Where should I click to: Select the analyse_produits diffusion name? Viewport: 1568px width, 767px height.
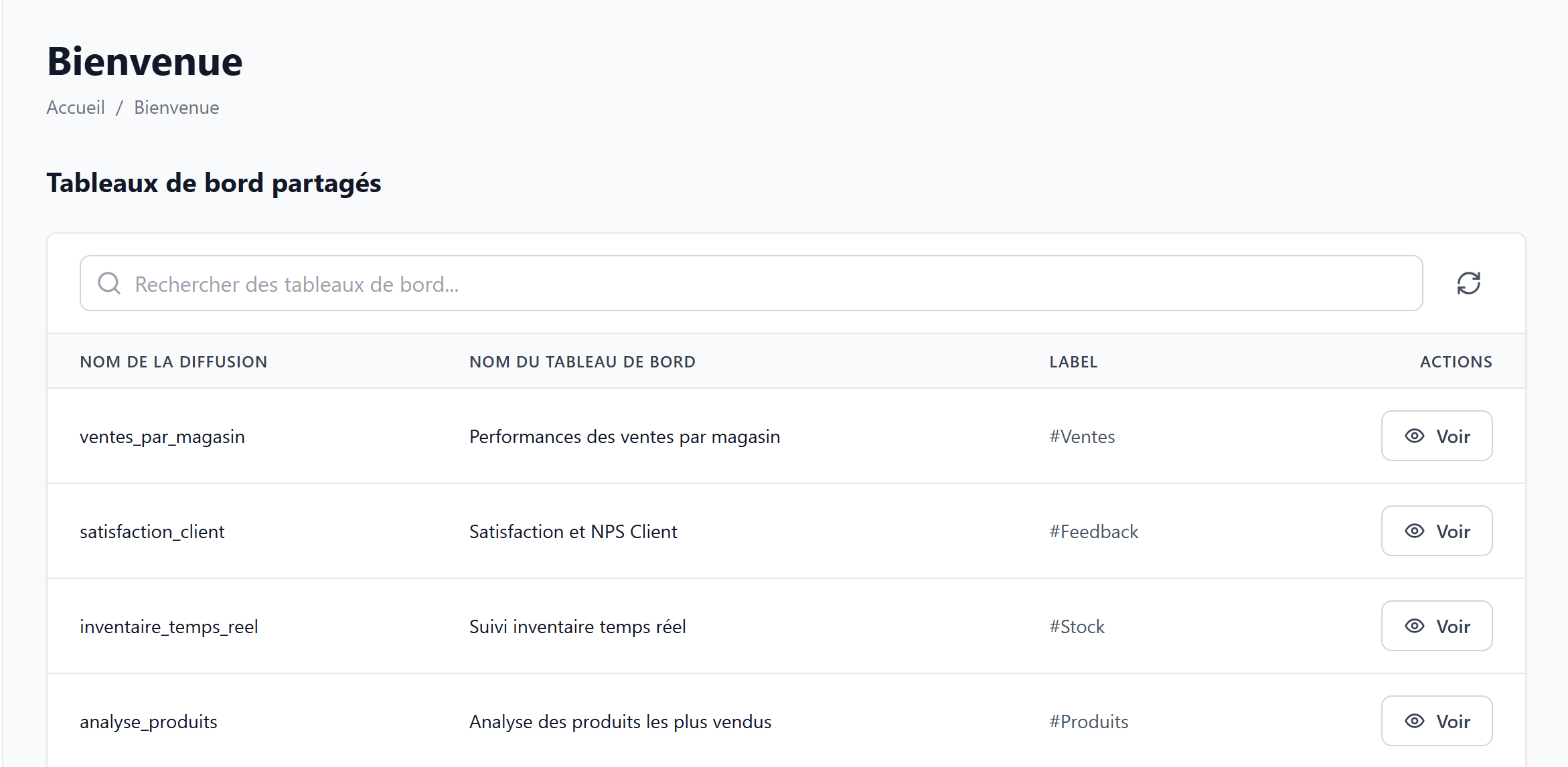[x=149, y=721]
